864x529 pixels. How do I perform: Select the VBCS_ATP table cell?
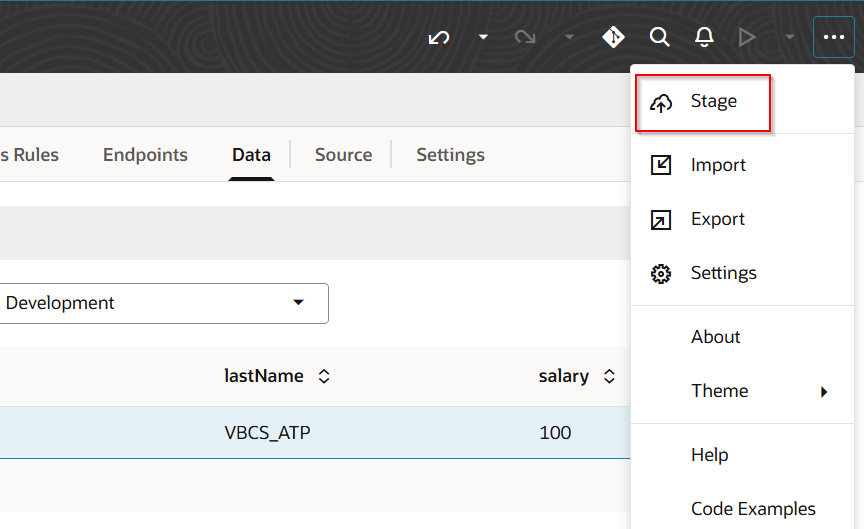coord(267,433)
